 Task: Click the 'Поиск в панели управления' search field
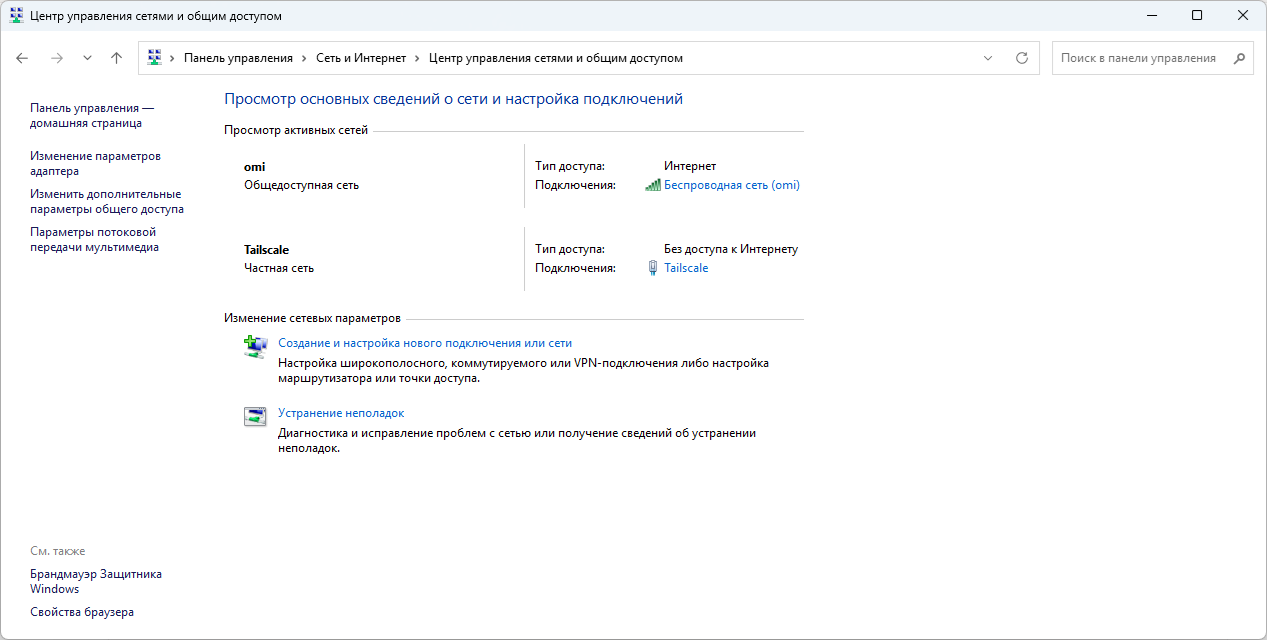click(1140, 58)
